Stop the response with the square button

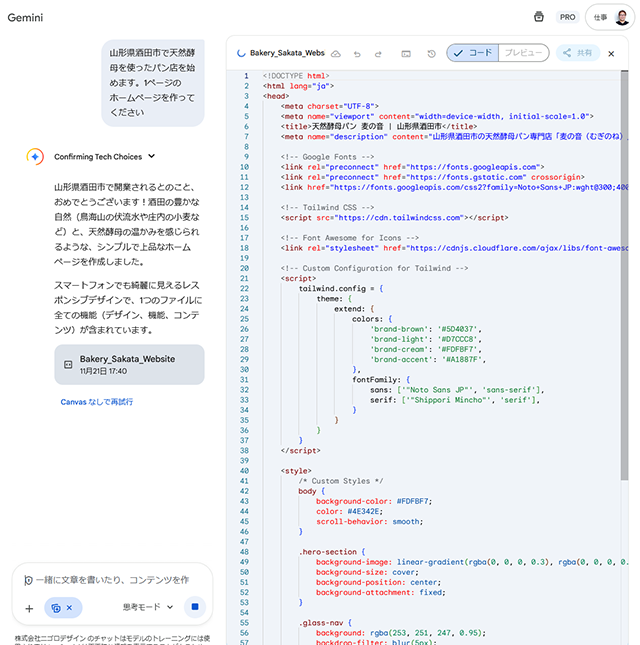[x=195, y=607]
